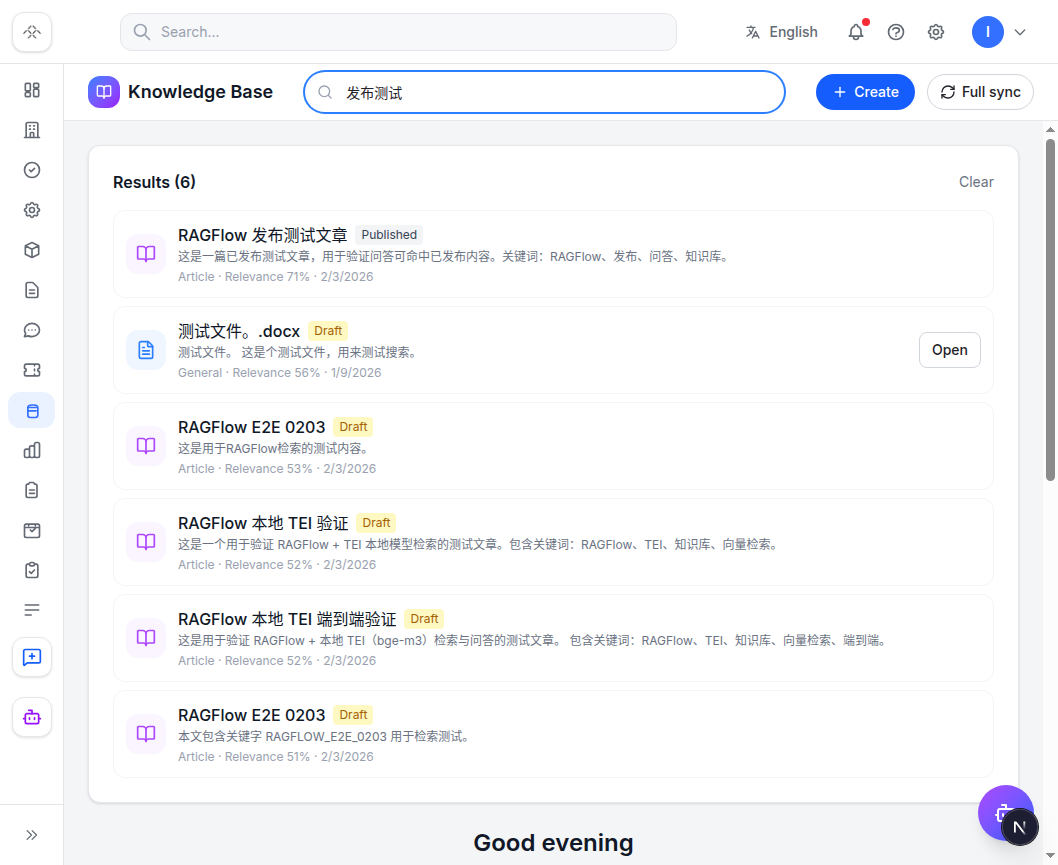Click the page vertical scrollbar
The height and width of the screenshot is (865, 1058).
(1050, 310)
